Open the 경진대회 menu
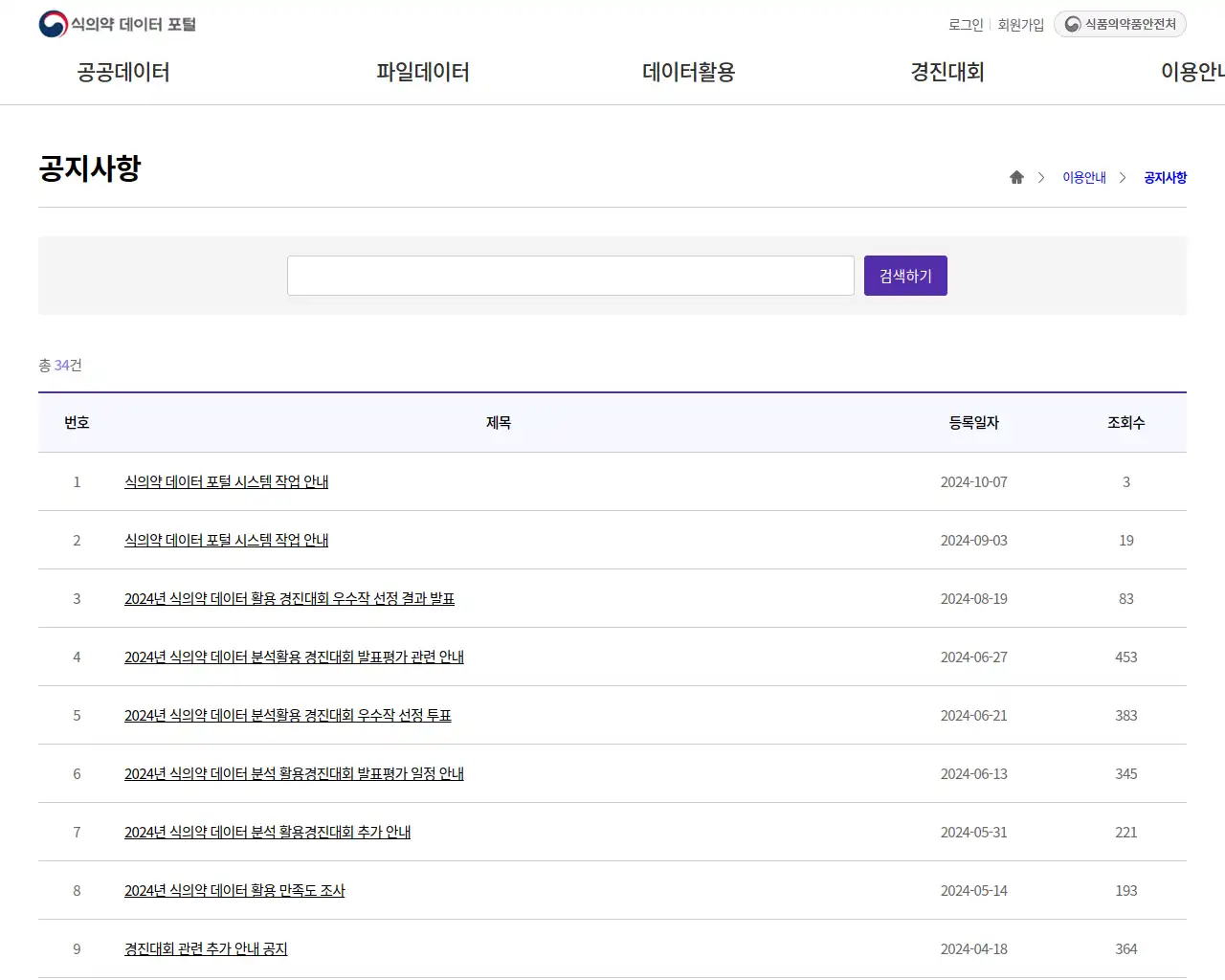The height and width of the screenshot is (980, 1225). tap(947, 72)
